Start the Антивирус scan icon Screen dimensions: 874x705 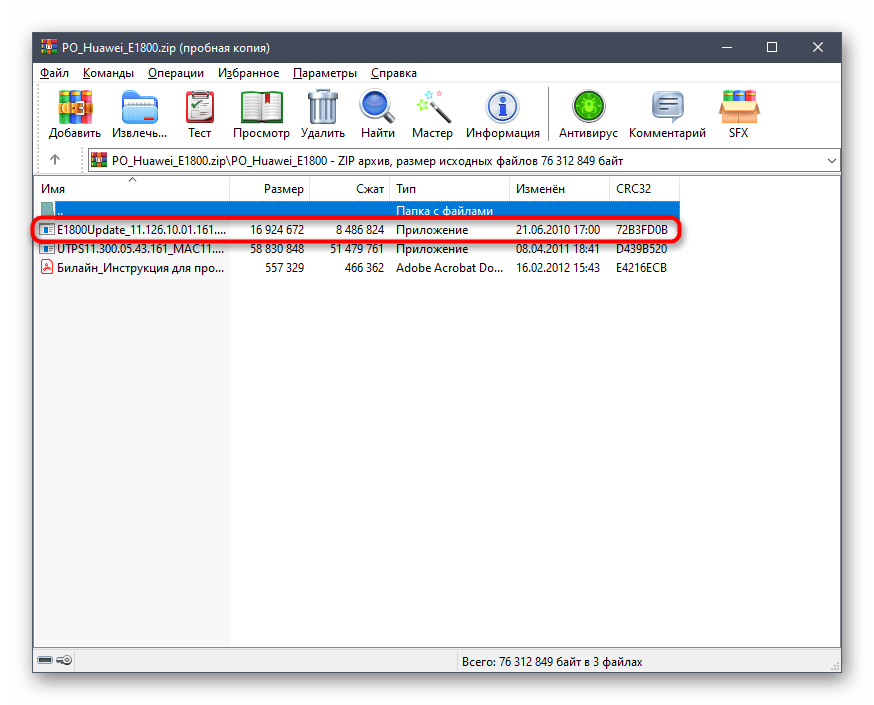click(x=589, y=107)
